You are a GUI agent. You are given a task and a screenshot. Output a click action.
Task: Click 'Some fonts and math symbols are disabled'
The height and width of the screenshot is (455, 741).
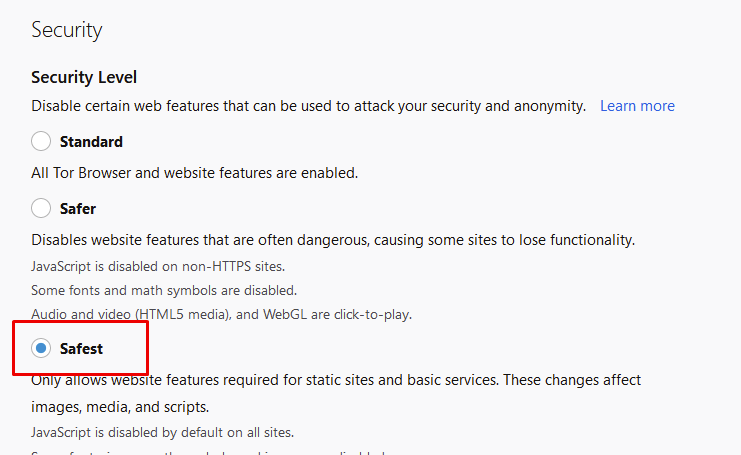164,290
